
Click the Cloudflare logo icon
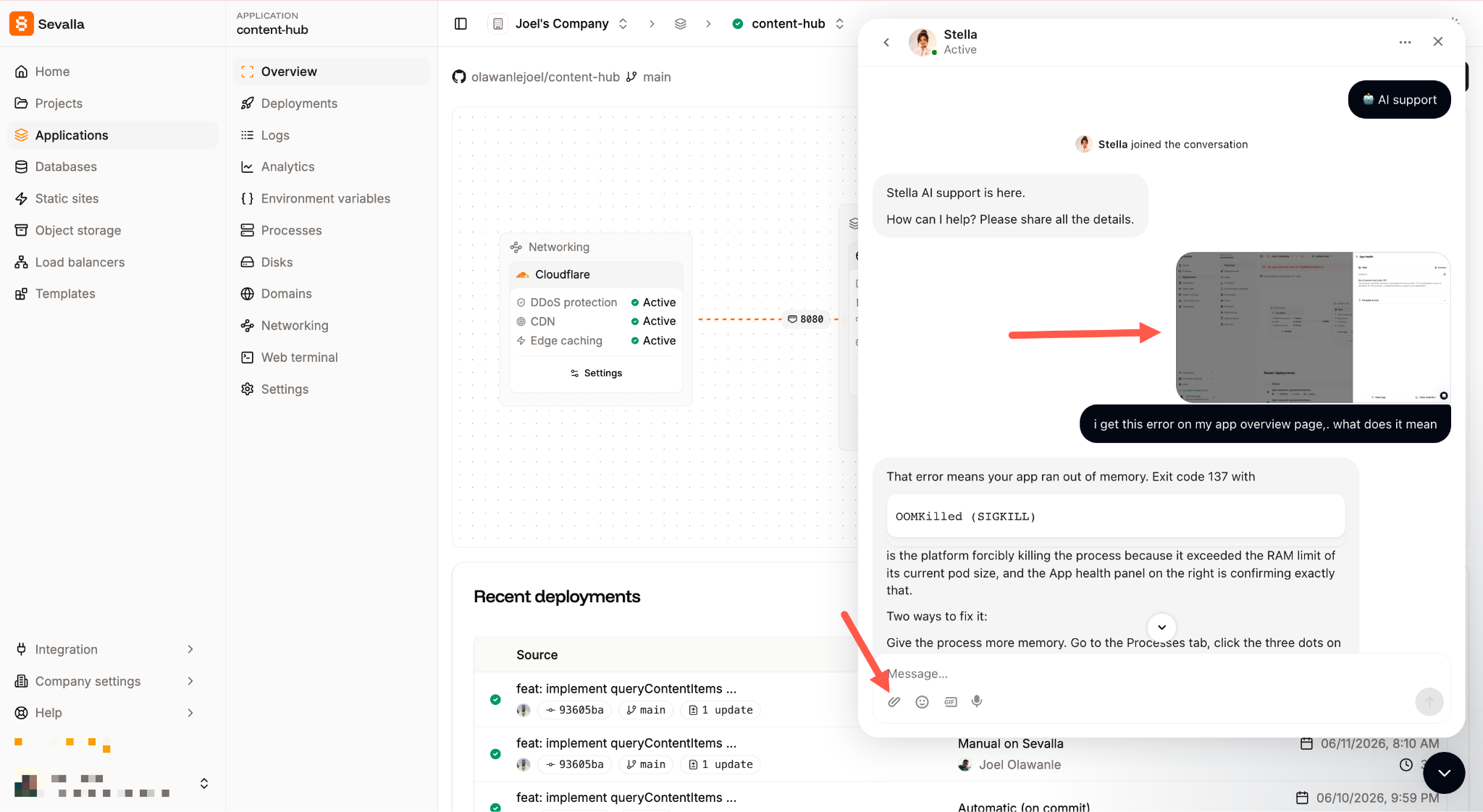point(522,274)
